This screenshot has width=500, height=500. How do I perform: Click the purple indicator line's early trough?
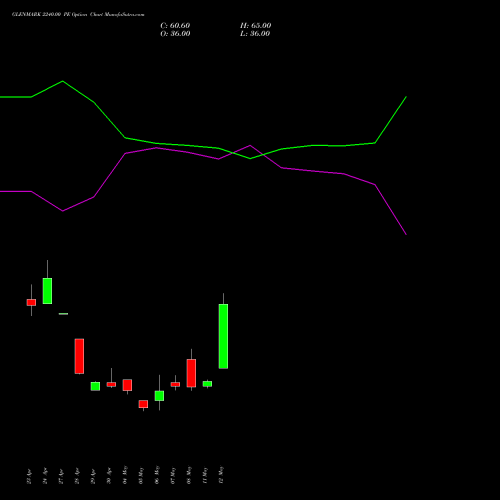coord(63,211)
